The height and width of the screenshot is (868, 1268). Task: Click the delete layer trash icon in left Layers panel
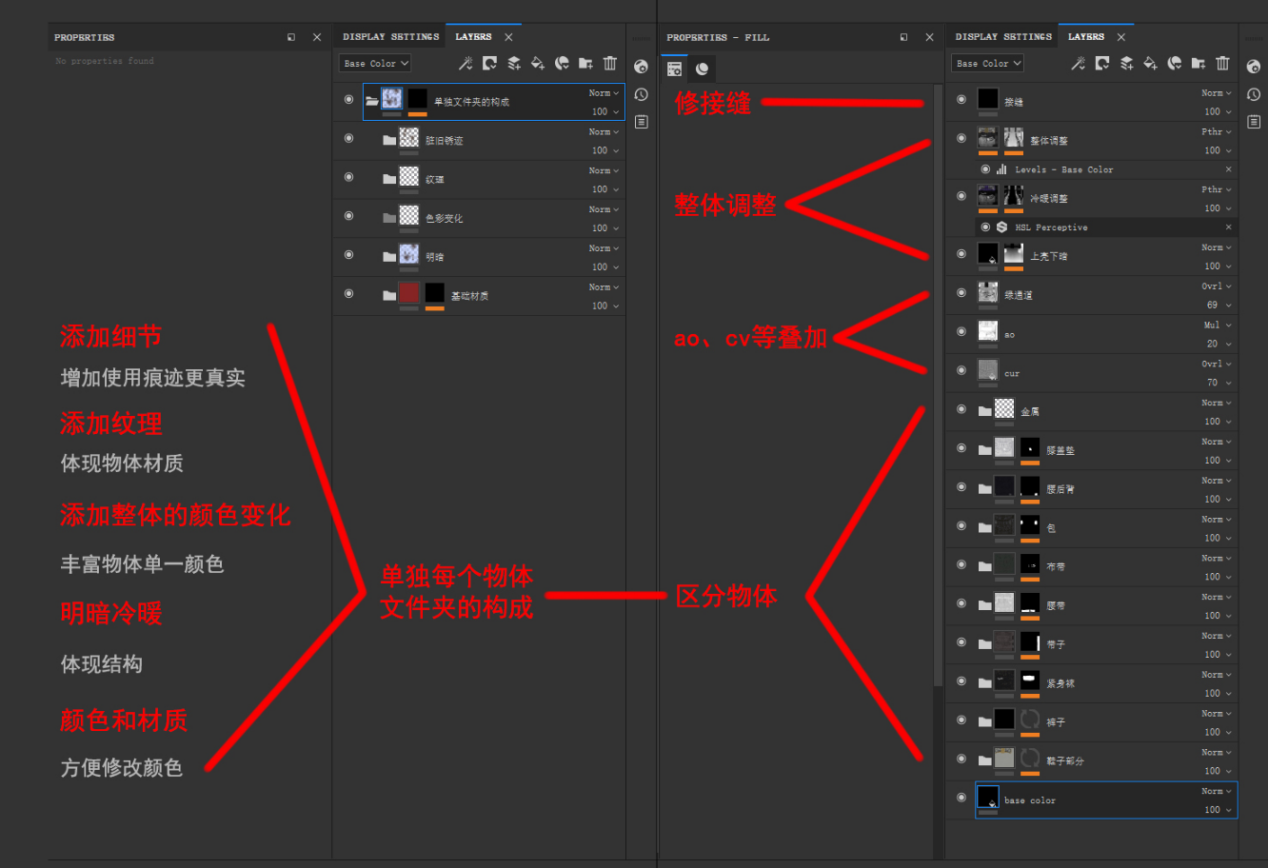pos(610,63)
